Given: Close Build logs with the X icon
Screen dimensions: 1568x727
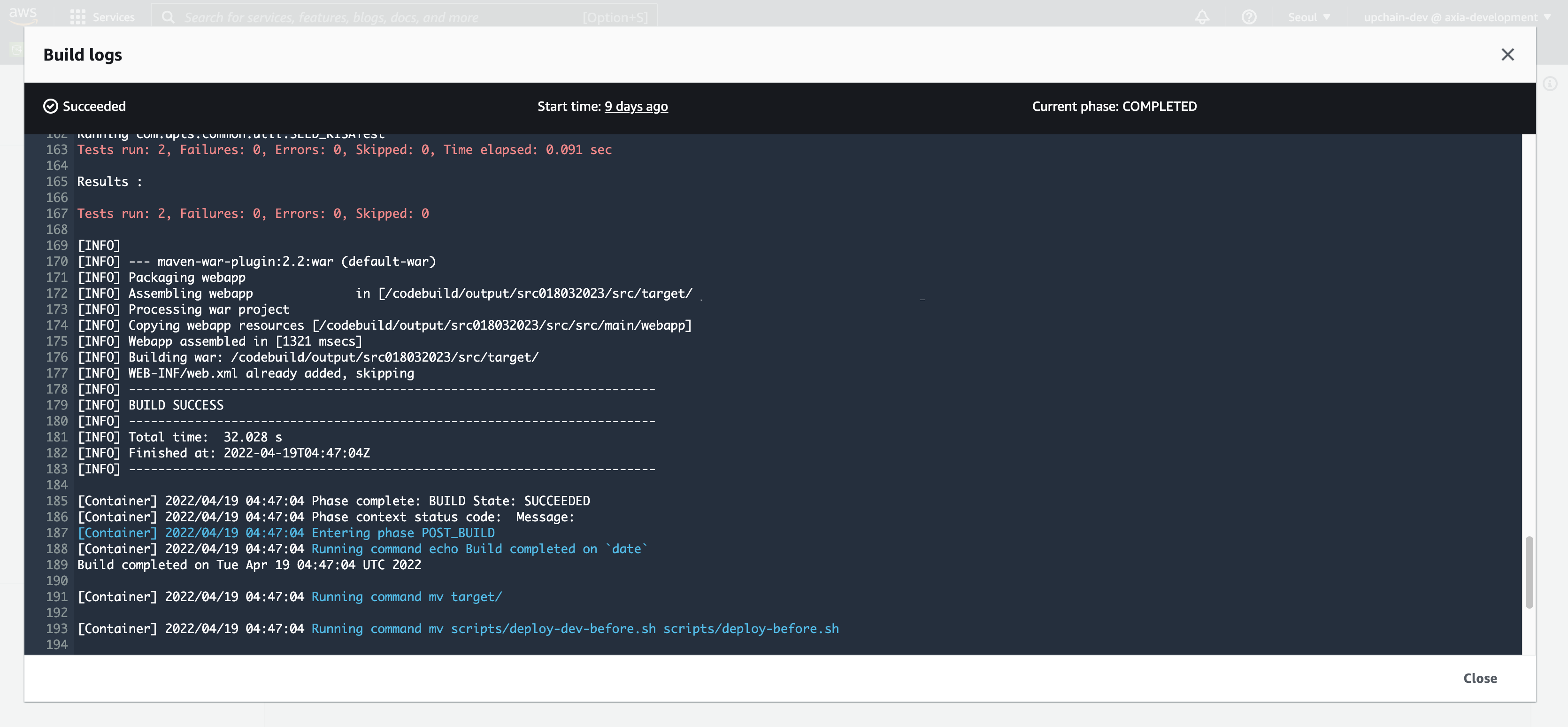Looking at the screenshot, I should click(1507, 55).
